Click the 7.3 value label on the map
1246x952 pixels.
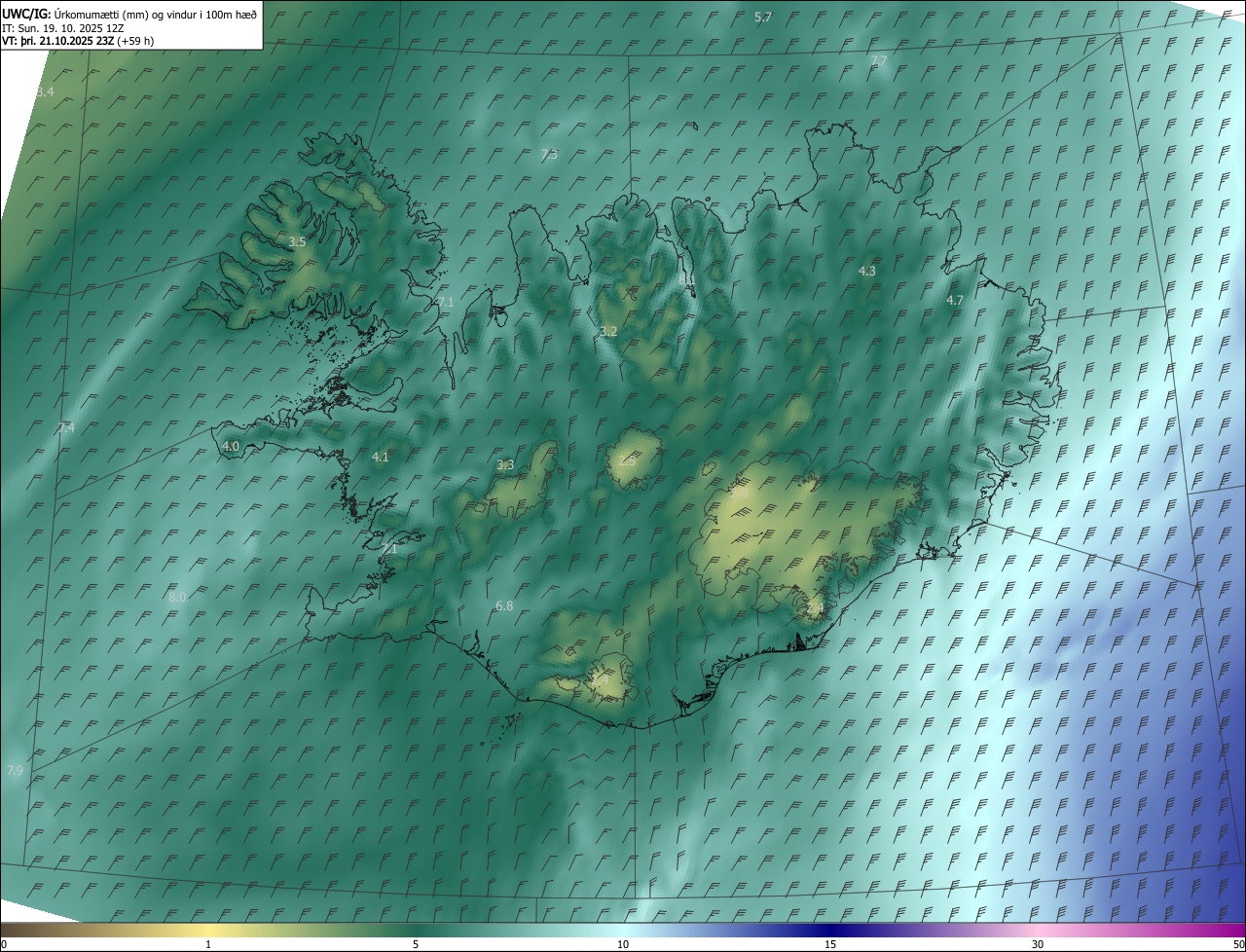click(549, 155)
